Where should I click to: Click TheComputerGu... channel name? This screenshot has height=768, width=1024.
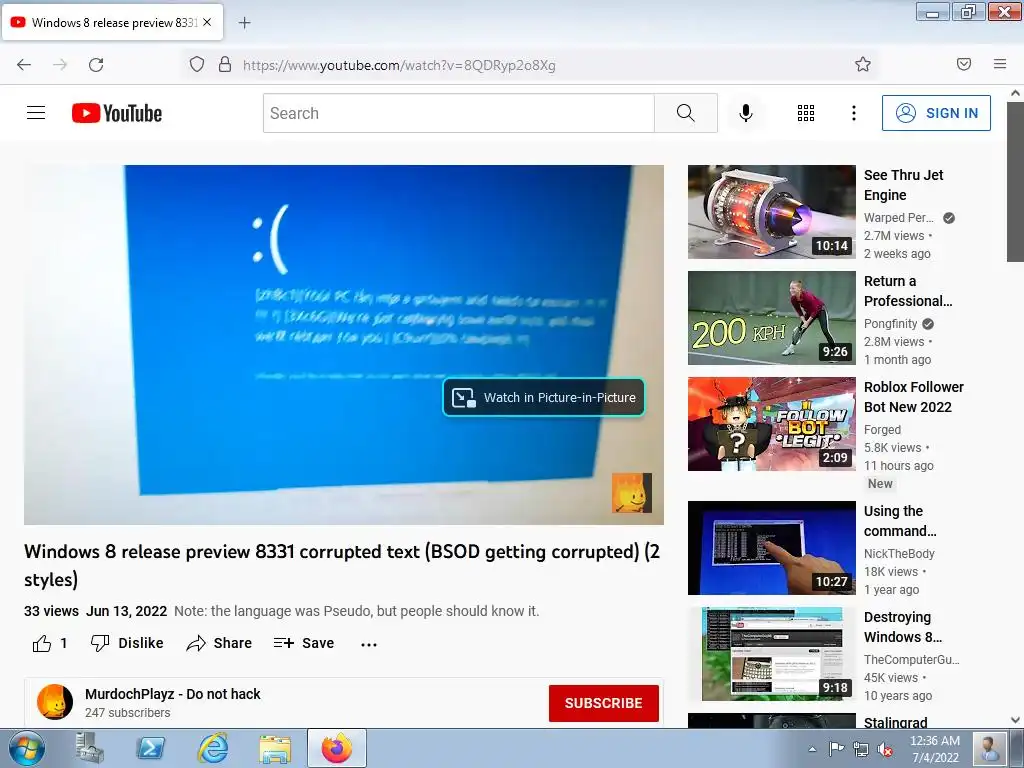point(912,659)
